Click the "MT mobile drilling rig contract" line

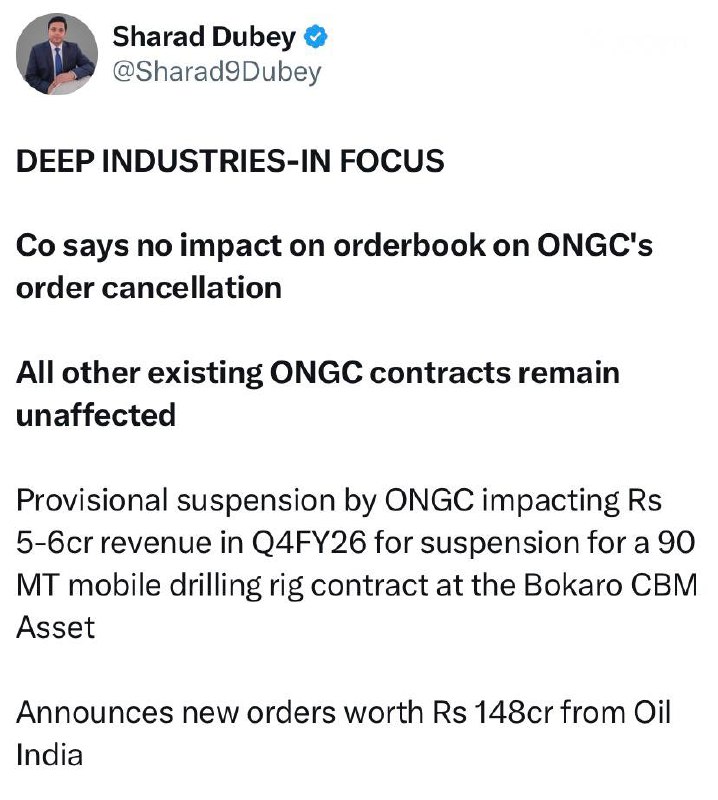(x=250, y=585)
